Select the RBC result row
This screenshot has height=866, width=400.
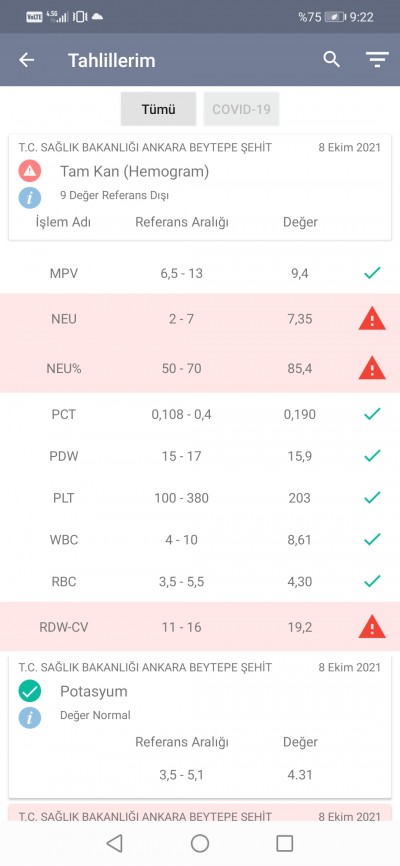tap(200, 582)
